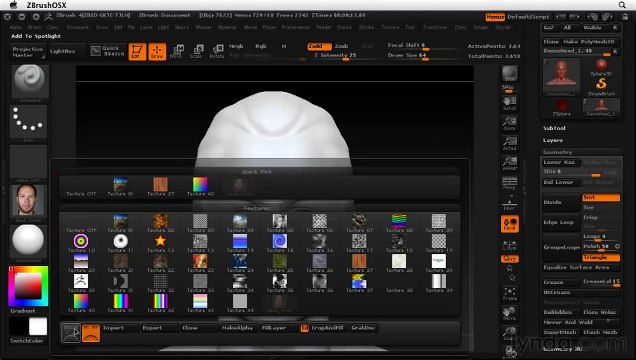Activate the Scale transform button

pyautogui.click(x=196, y=51)
